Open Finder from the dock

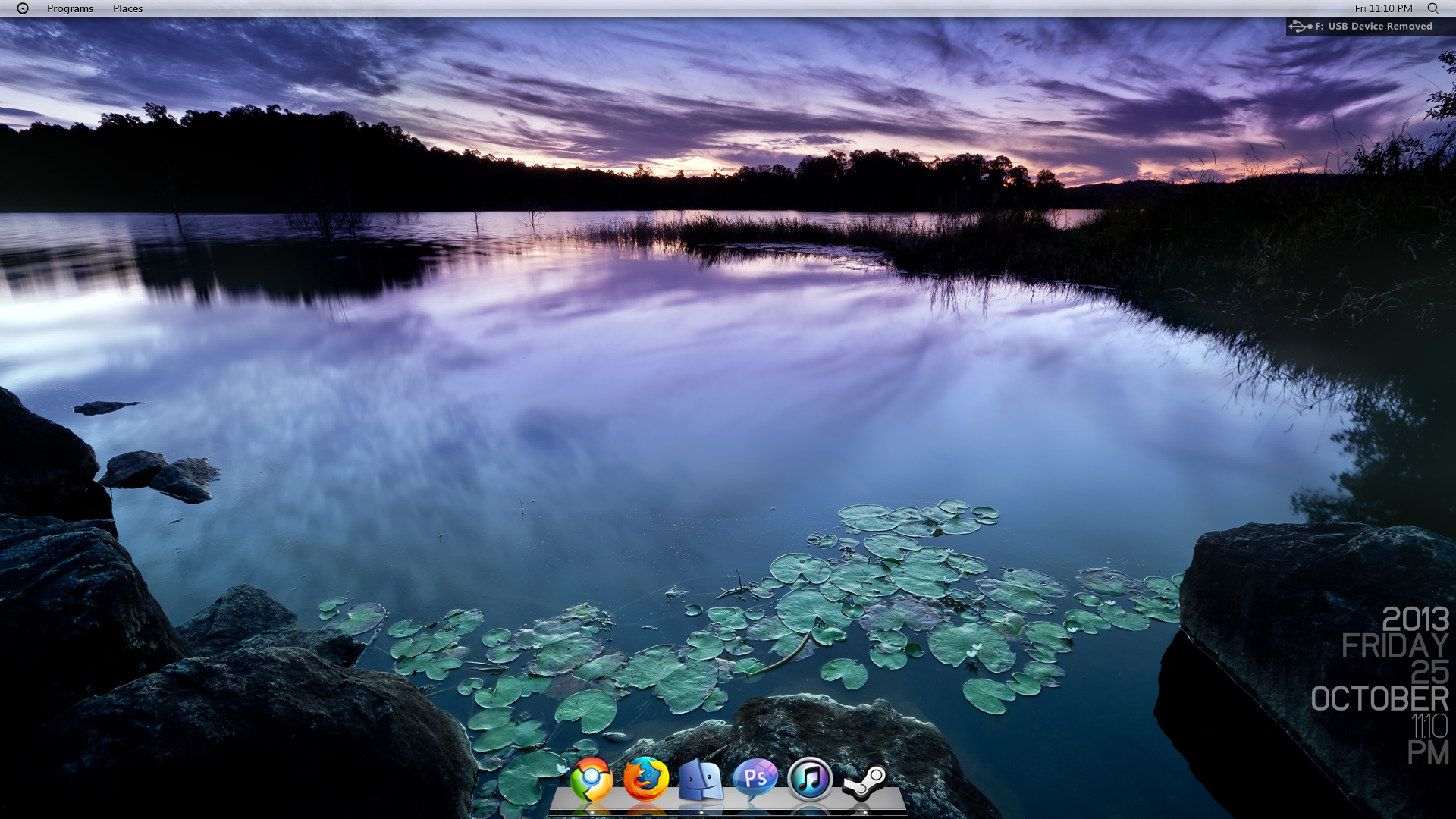pyautogui.click(x=700, y=780)
